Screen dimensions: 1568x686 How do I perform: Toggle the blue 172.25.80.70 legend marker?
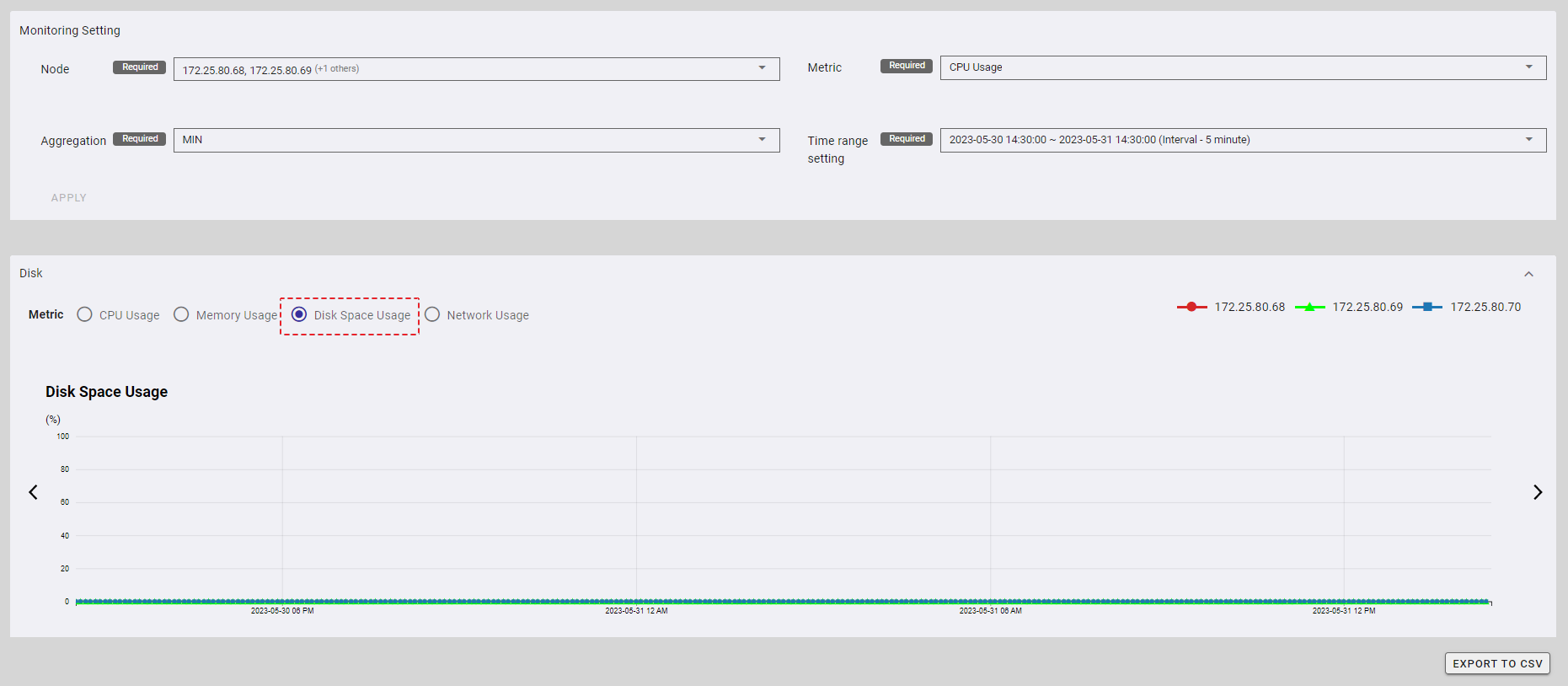1427,307
